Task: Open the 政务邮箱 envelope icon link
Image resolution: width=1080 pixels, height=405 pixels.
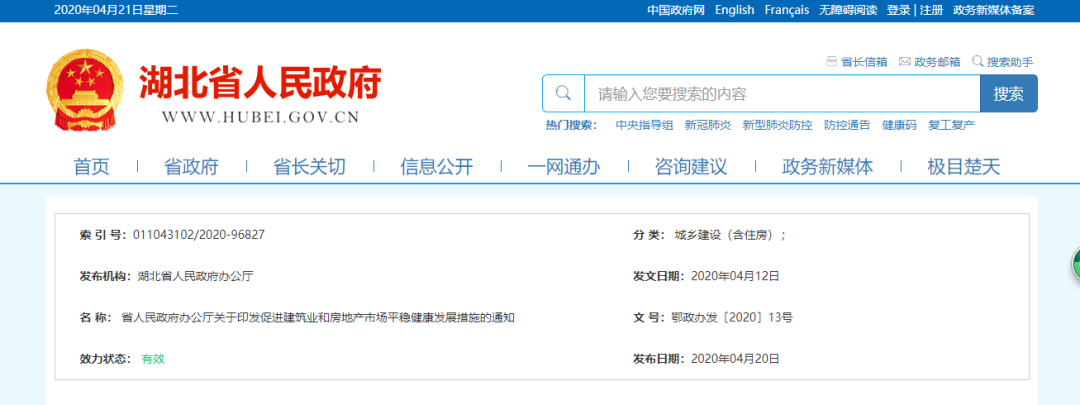Action: click(x=904, y=62)
